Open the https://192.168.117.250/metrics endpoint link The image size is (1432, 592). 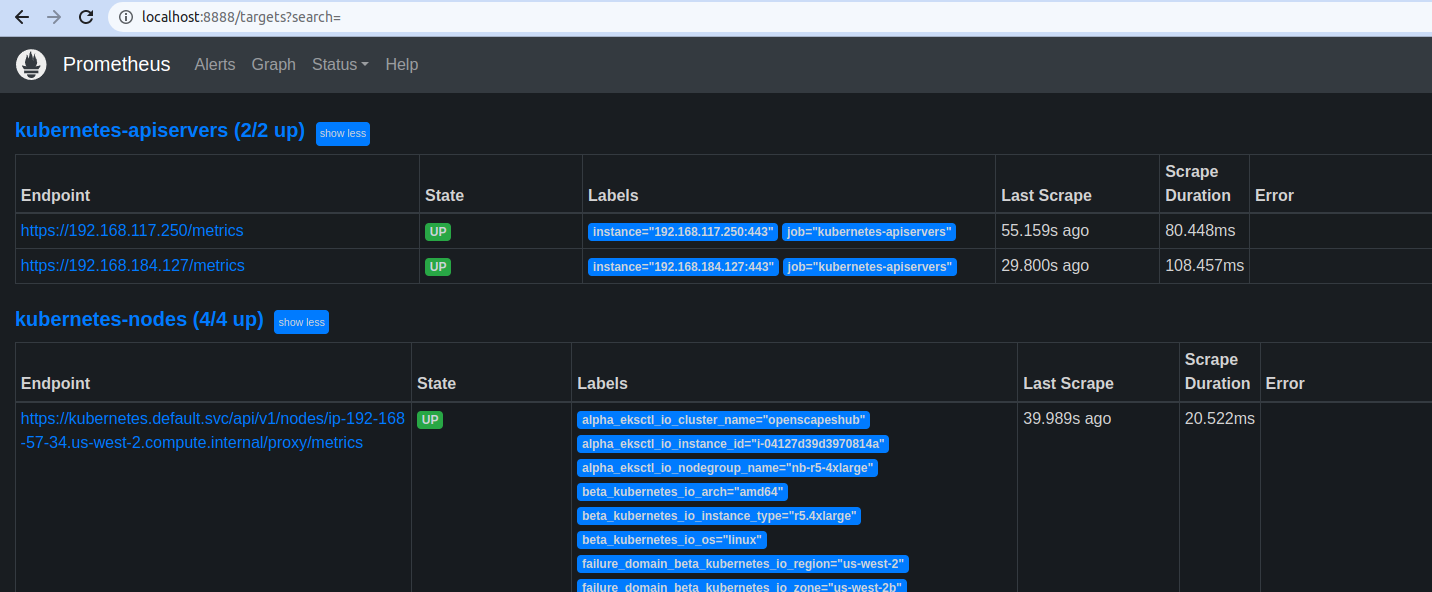click(132, 231)
